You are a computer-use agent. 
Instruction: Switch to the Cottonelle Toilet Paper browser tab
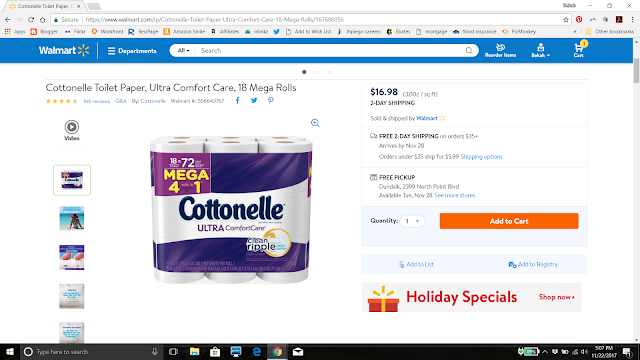(44, 6)
